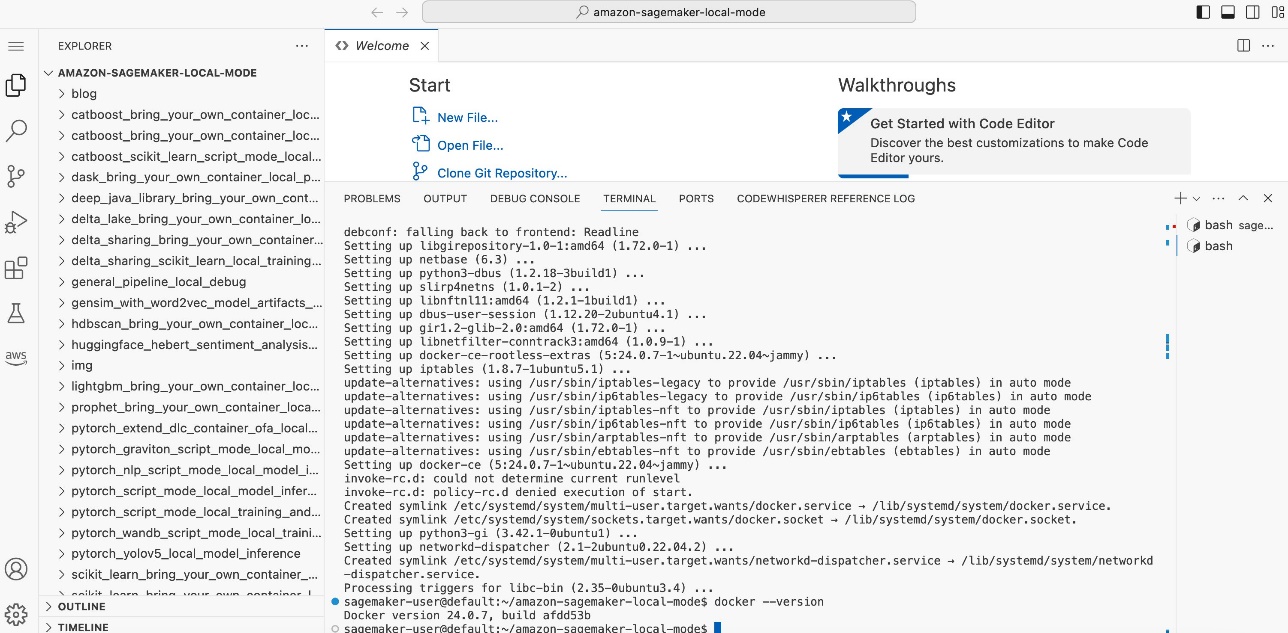
Task: Close the Welcome tab
Action: tap(425, 46)
